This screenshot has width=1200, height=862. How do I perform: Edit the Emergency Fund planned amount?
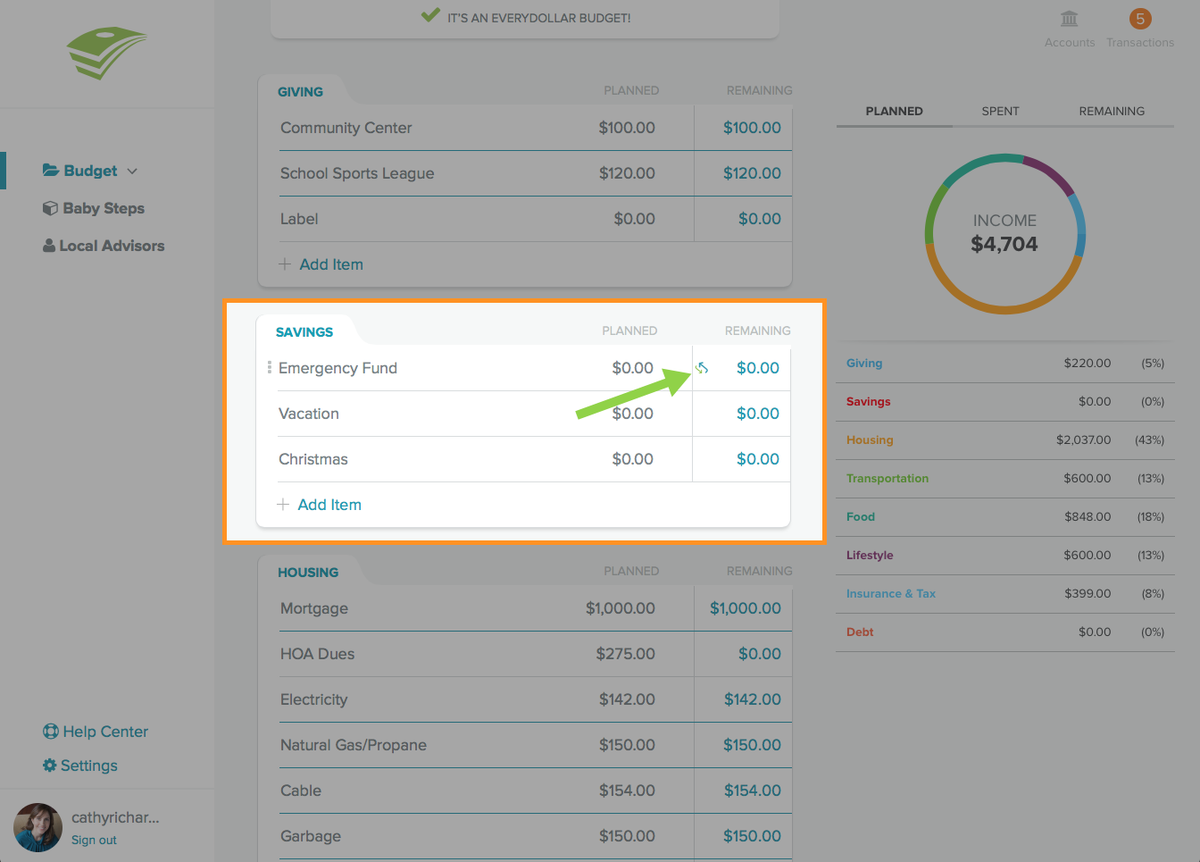(x=633, y=368)
